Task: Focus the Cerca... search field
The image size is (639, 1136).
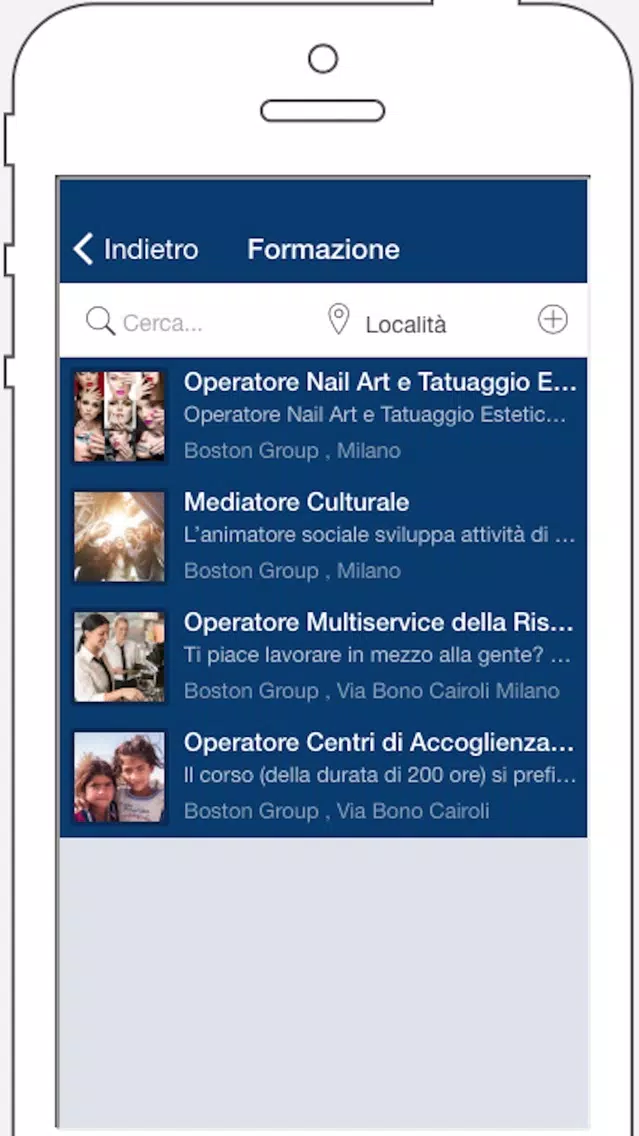Action: coord(163,323)
